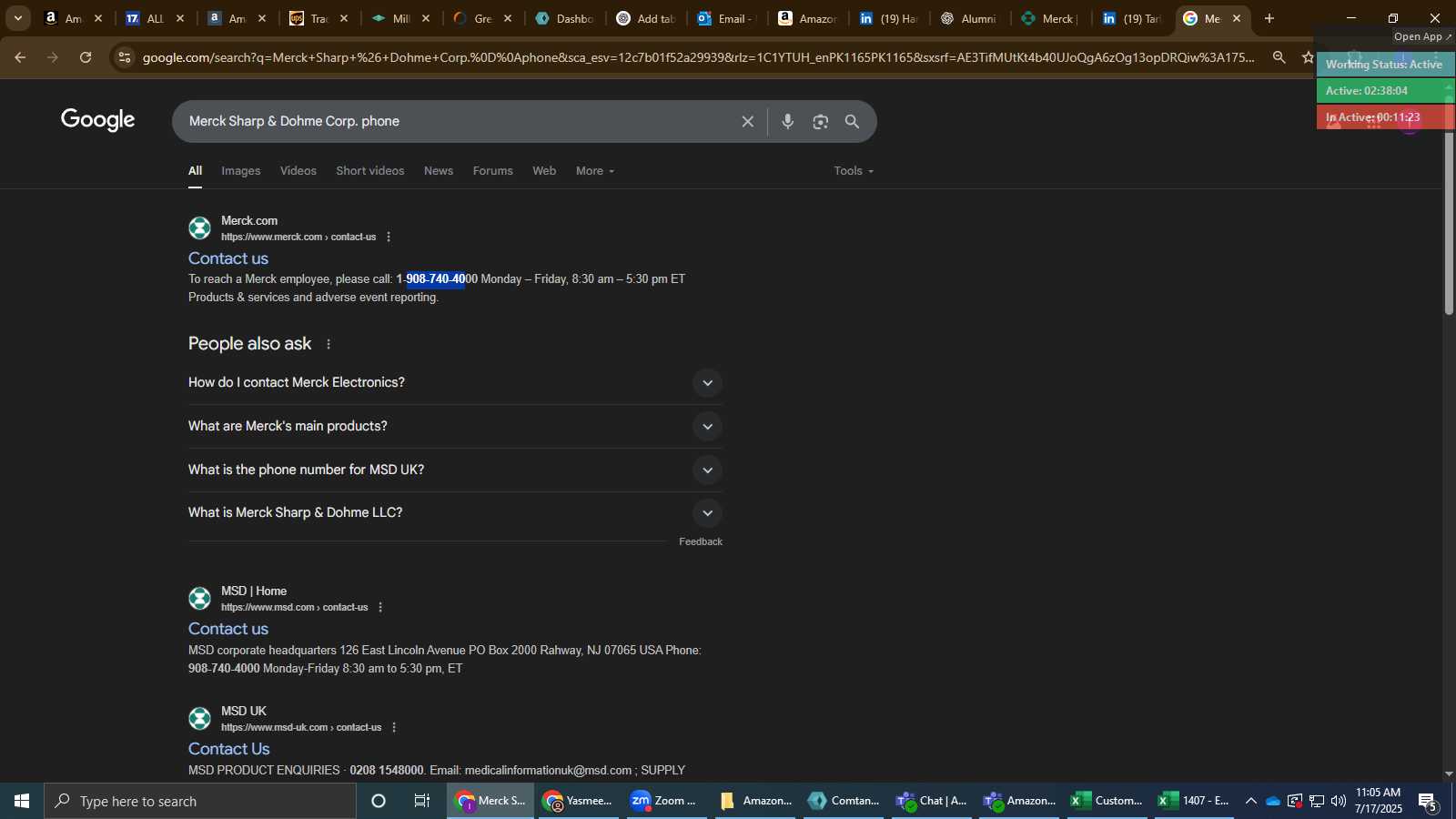Go back to previous page
Screen dimensions: 1456x819
coord(20,57)
